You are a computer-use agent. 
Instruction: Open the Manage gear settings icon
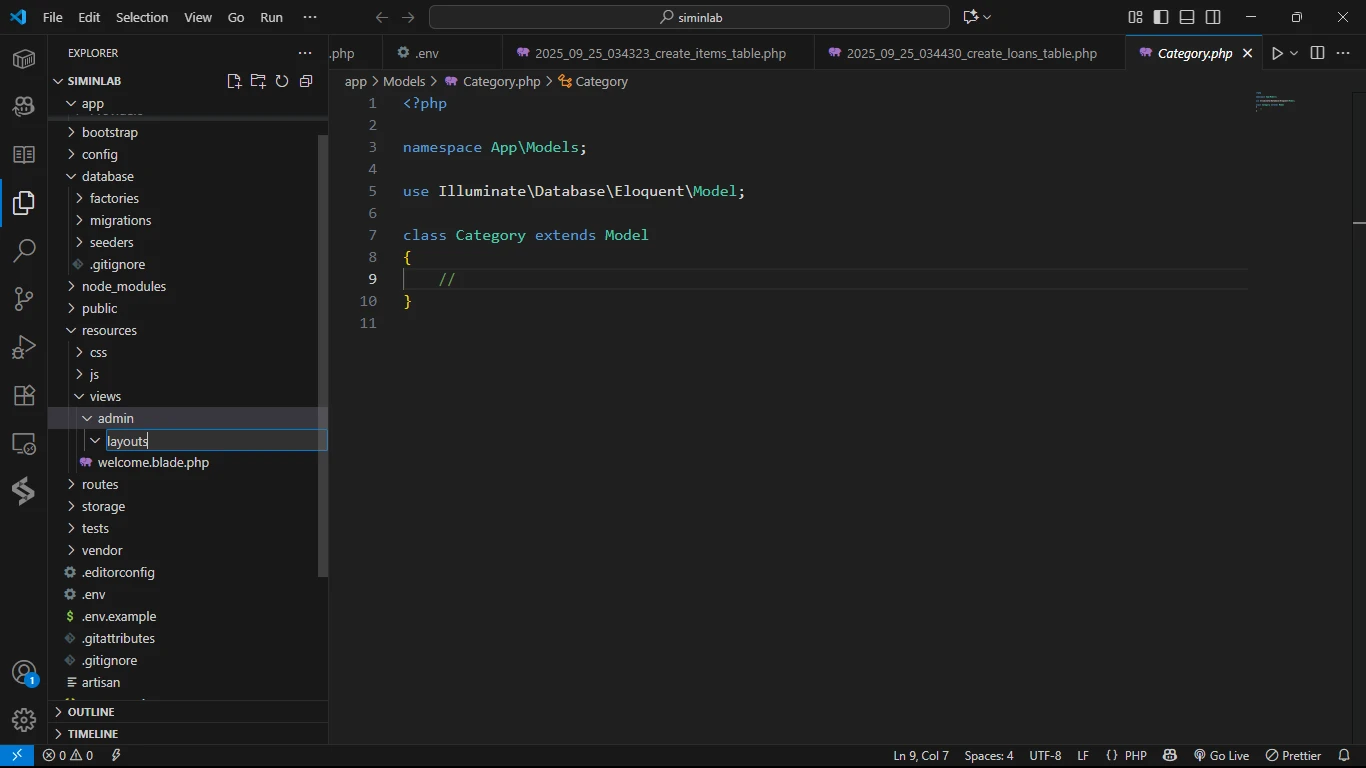pyautogui.click(x=24, y=719)
